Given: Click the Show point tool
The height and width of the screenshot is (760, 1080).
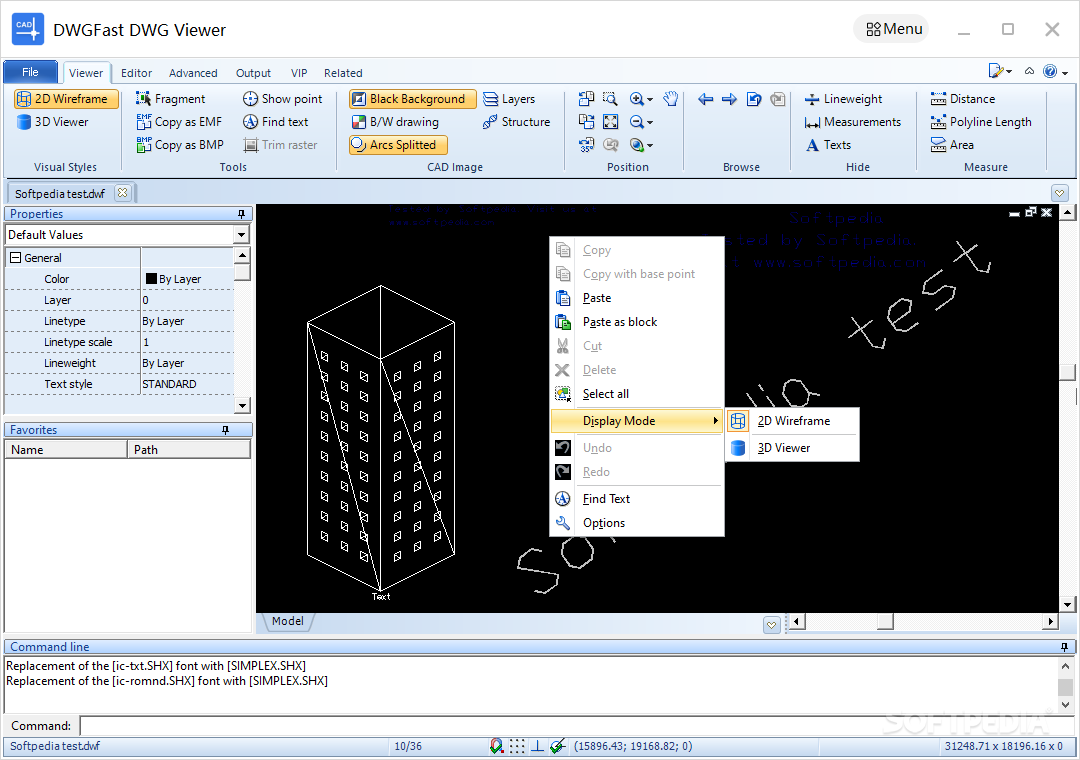Looking at the screenshot, I should click(282, 99).
